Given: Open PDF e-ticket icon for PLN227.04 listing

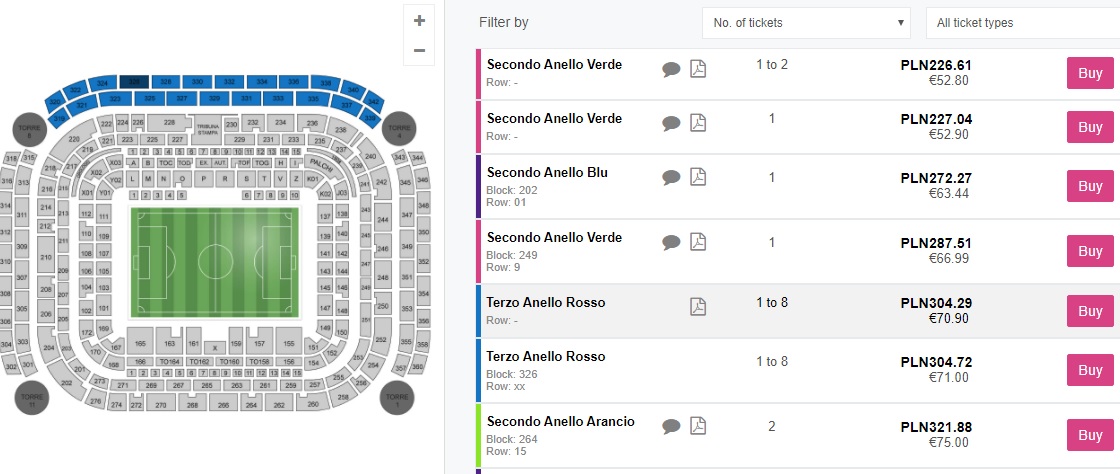Looking at the screenshot, I should (x=698, y=123).
